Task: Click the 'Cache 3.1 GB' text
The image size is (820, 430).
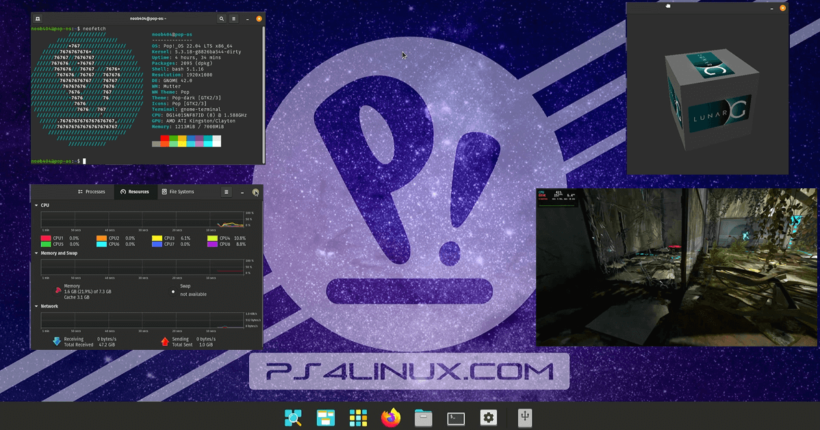Action: tap(76, 297)
